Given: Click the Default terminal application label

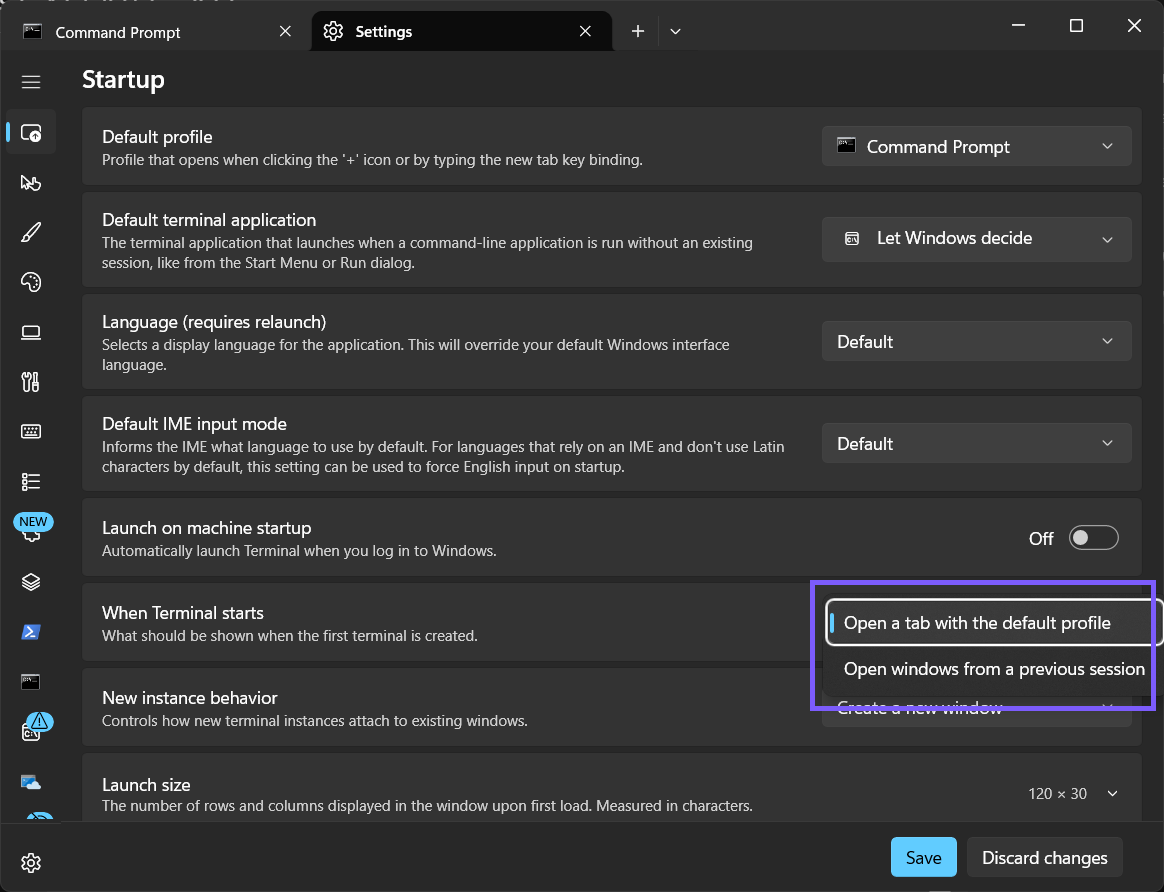Looking at the screenshot, I should [209, 220].
